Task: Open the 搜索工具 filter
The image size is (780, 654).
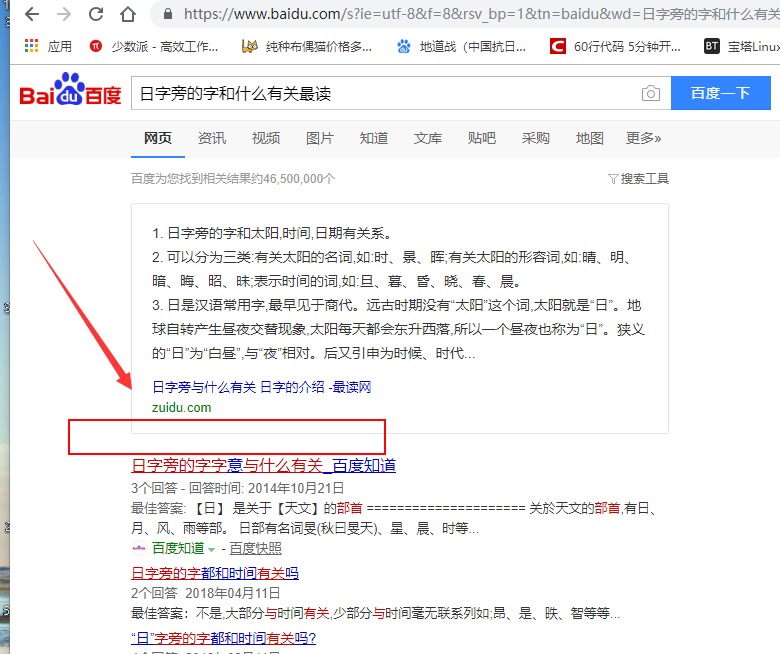Action: tap(639, 179)
